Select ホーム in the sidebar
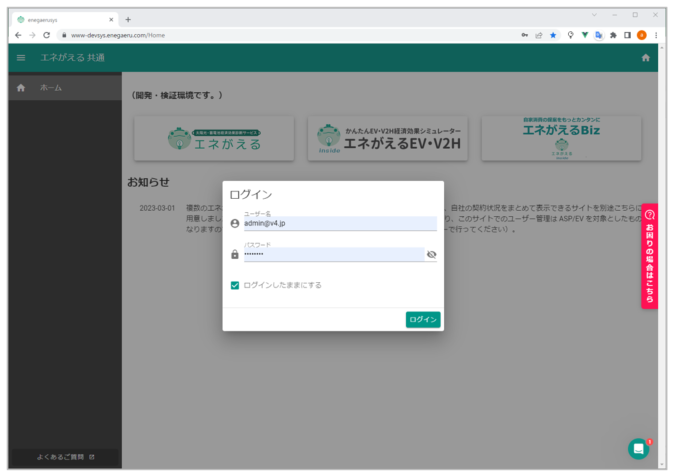673x475 pixels. point(65,88)
